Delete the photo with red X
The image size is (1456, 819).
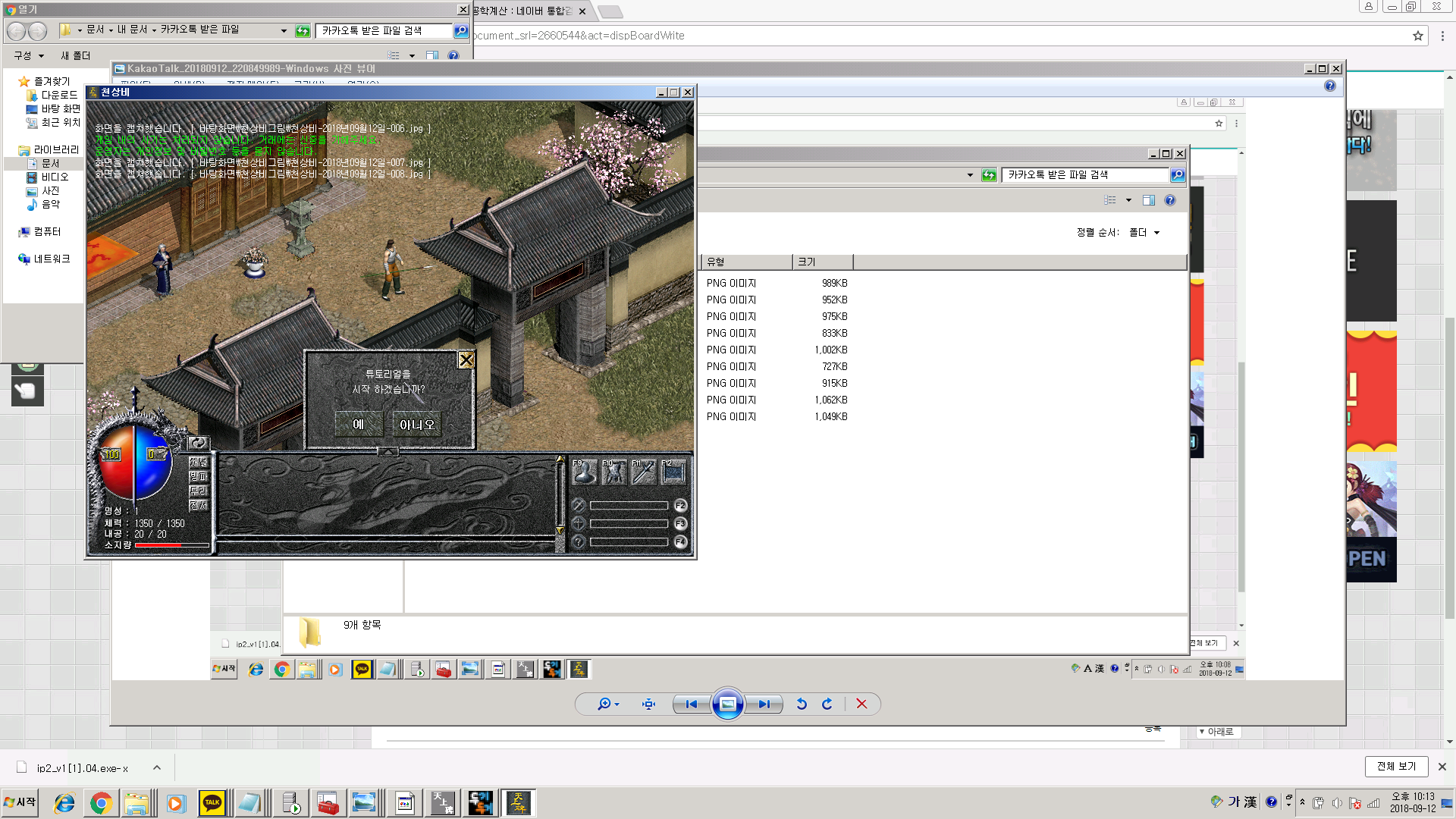point(861,704)
